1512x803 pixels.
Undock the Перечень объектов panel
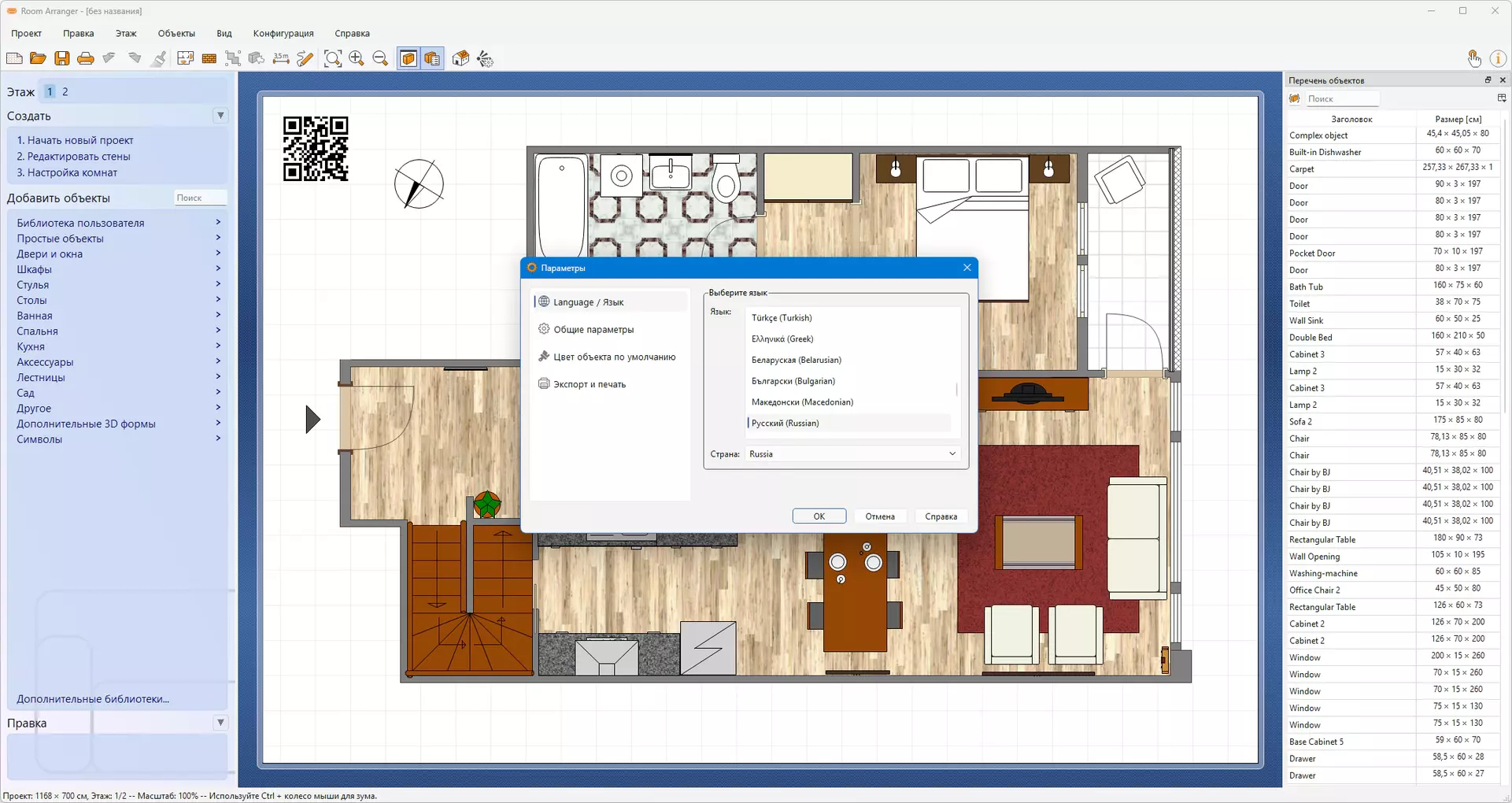click(x=1488, y=80)
